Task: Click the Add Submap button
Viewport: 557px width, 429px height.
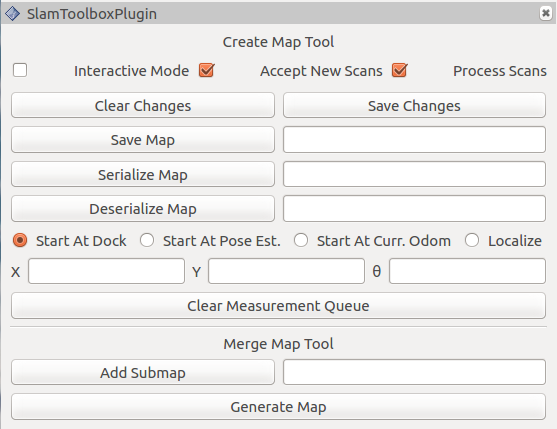Action: coord(143,372)
